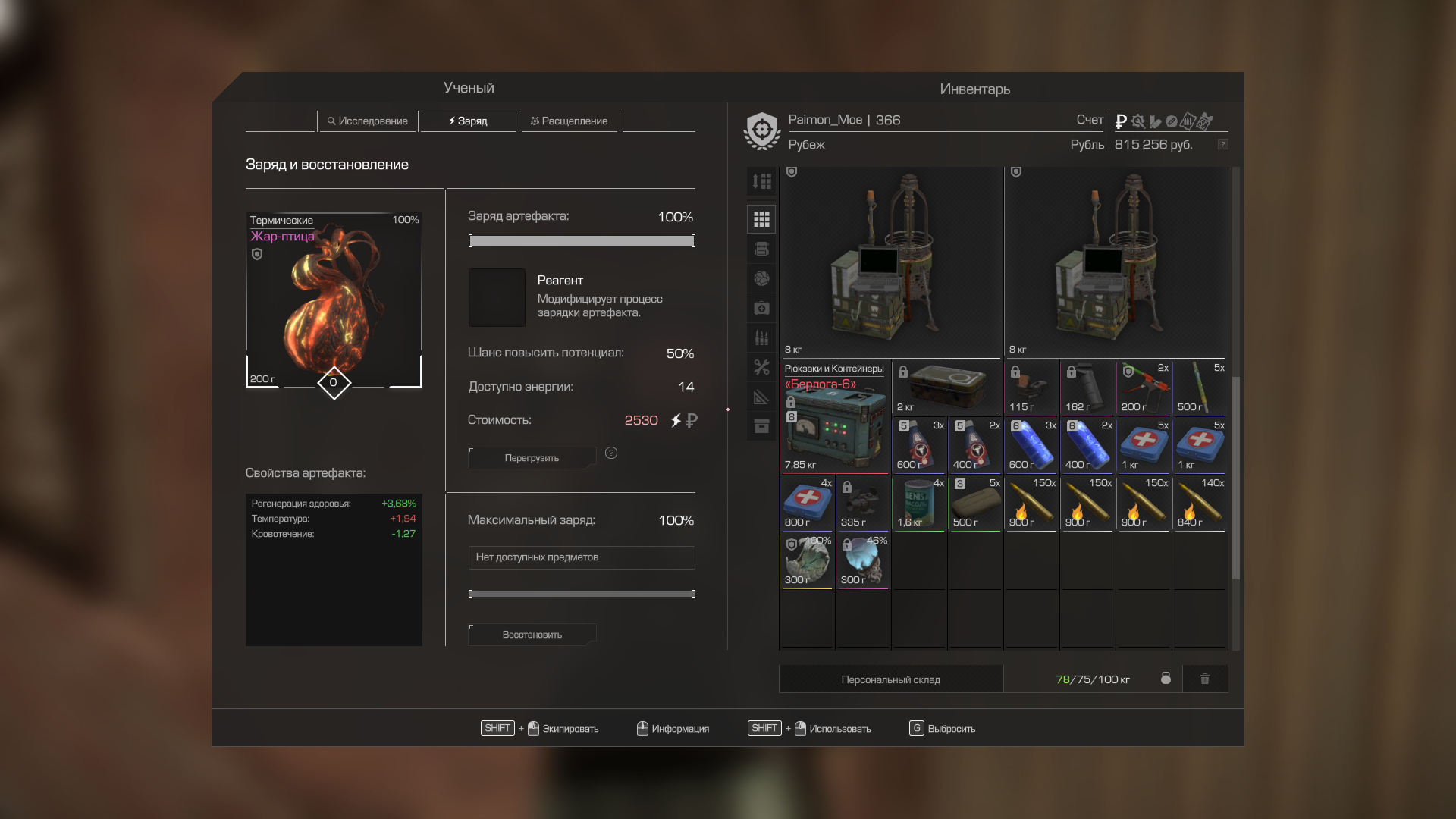Click the empty Реагент slot

[x=497, y=297]
